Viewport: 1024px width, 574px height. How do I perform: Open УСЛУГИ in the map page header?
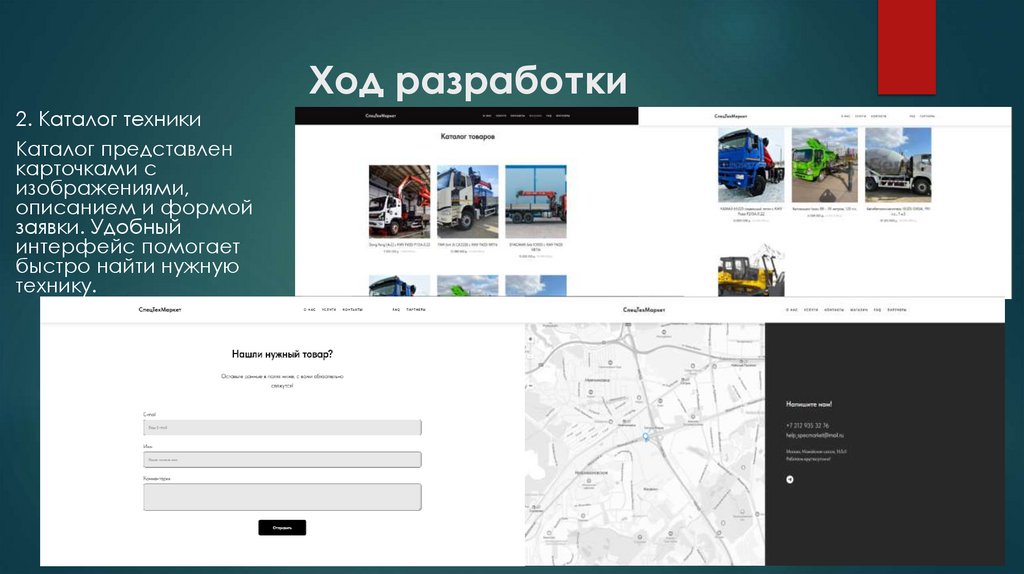[811, 310]
